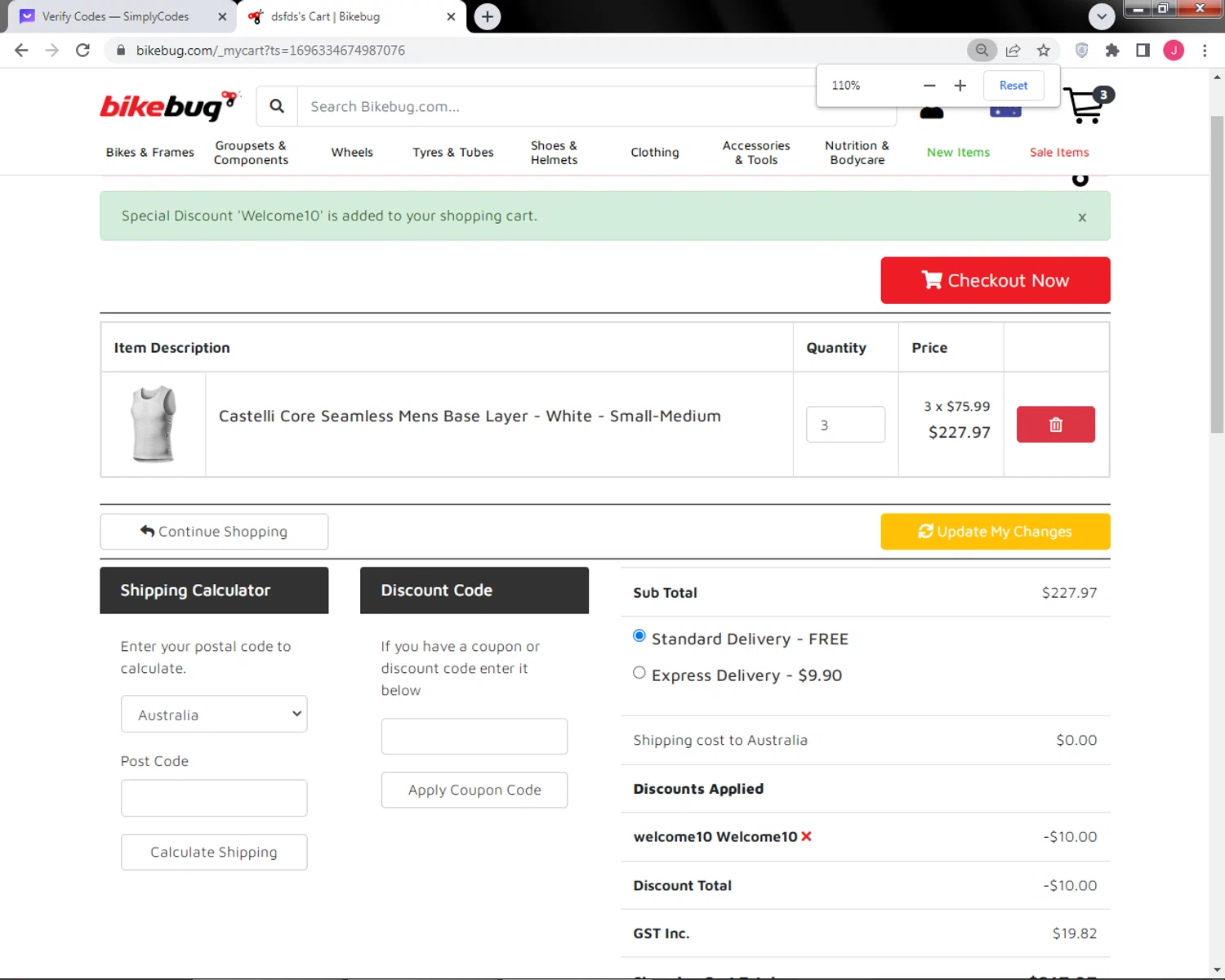Bookmark this page star
Image resolution: width=1225 pixels, height=980 pixels.
point(1044,51)
